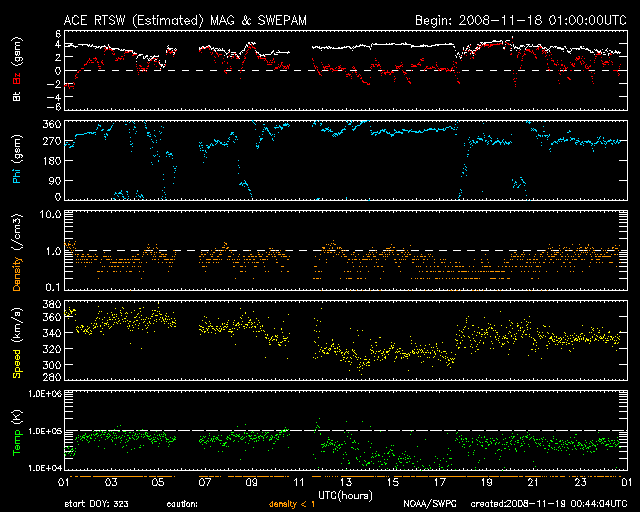This screenshot has width=640, height=512.
Task: Click the green Temp (K) axis label
Action: tap(16, 430)
